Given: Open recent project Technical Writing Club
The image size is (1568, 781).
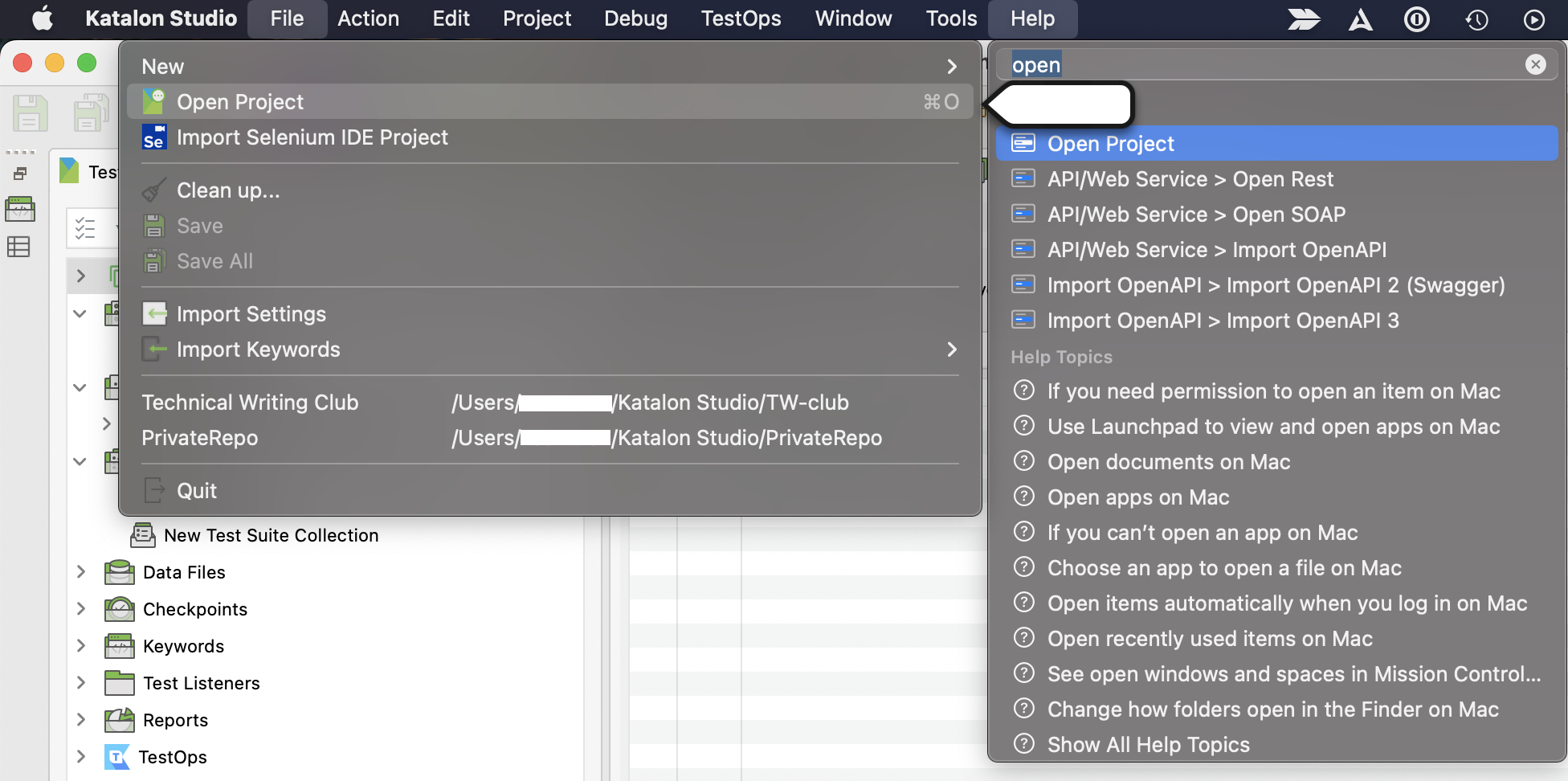Looking at the screenshot, I should (250, 403).
